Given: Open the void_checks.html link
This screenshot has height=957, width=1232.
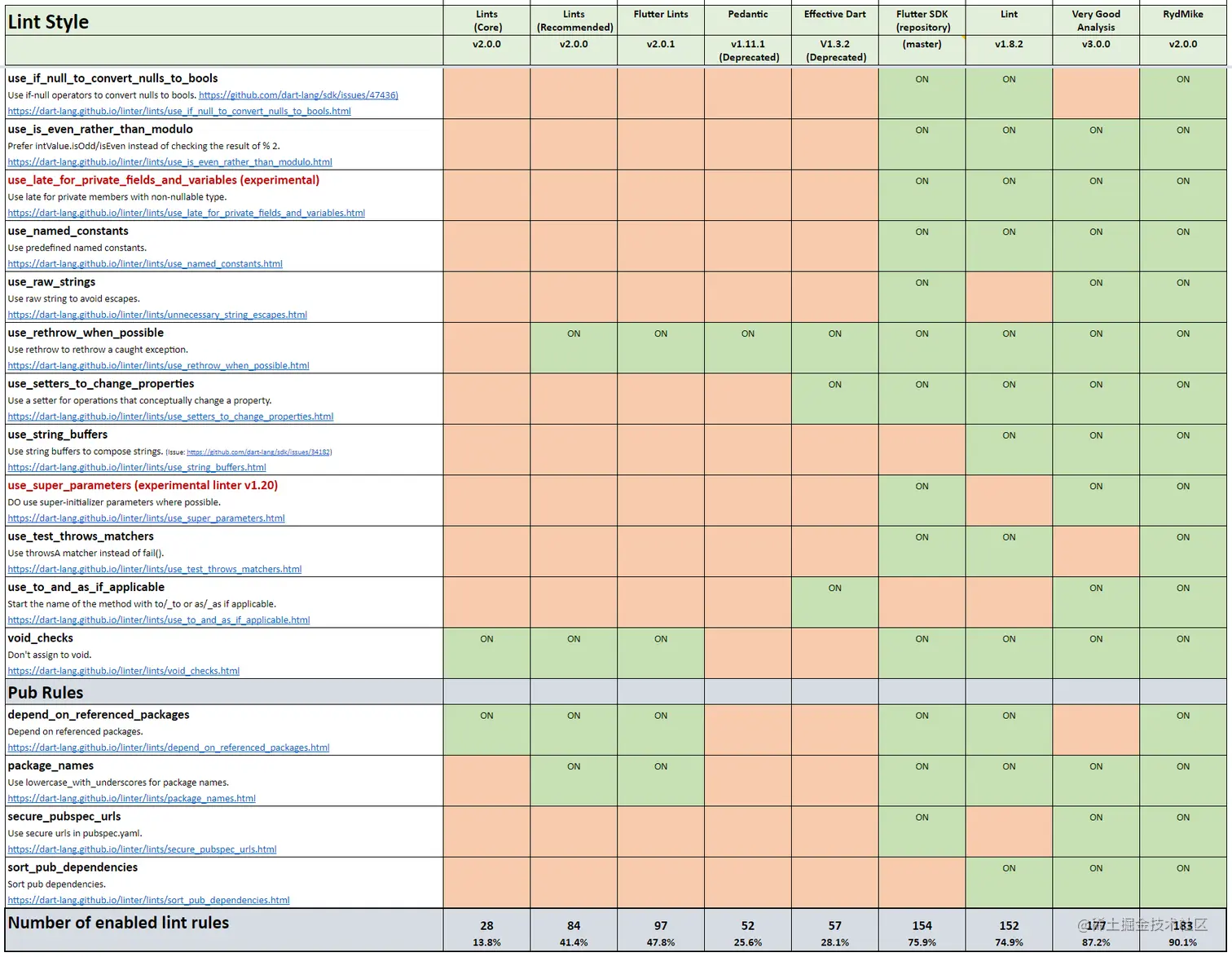Looking at the screenshot, I should click(124, 672).
